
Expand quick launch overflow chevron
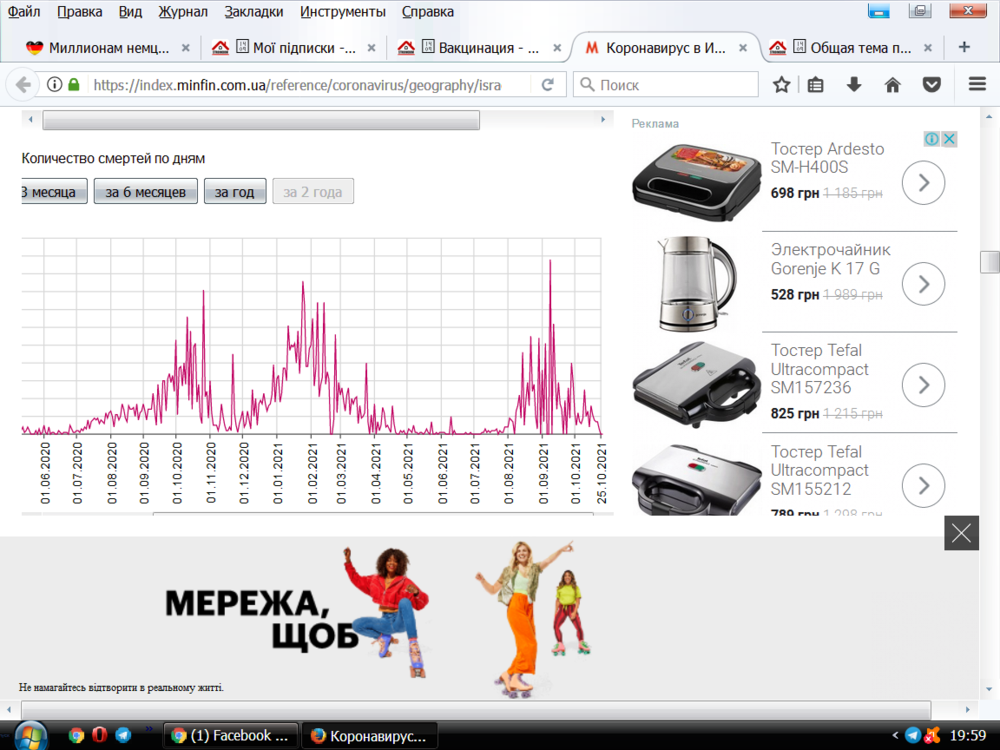(149, 728)
